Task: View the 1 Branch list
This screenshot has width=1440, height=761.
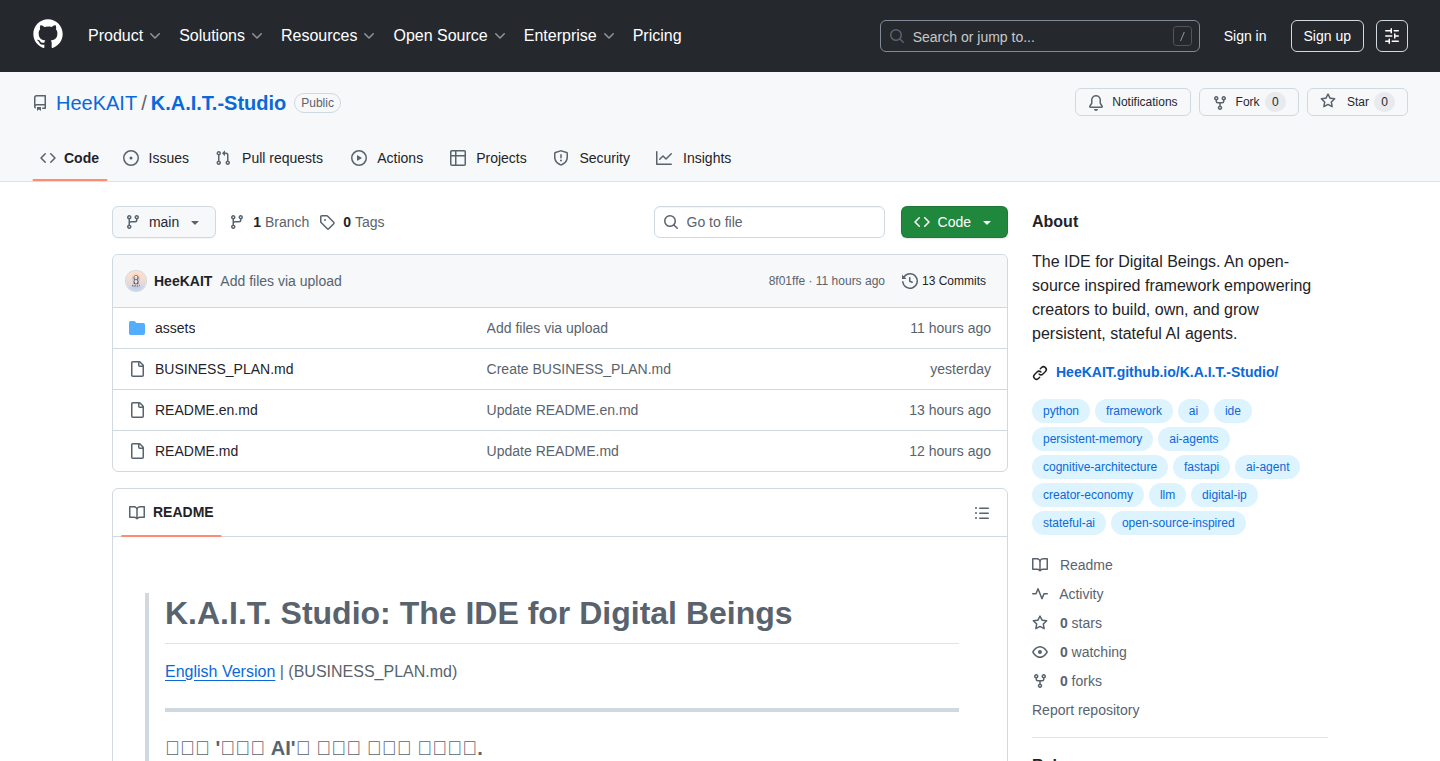Action: (x=269, y=222)
